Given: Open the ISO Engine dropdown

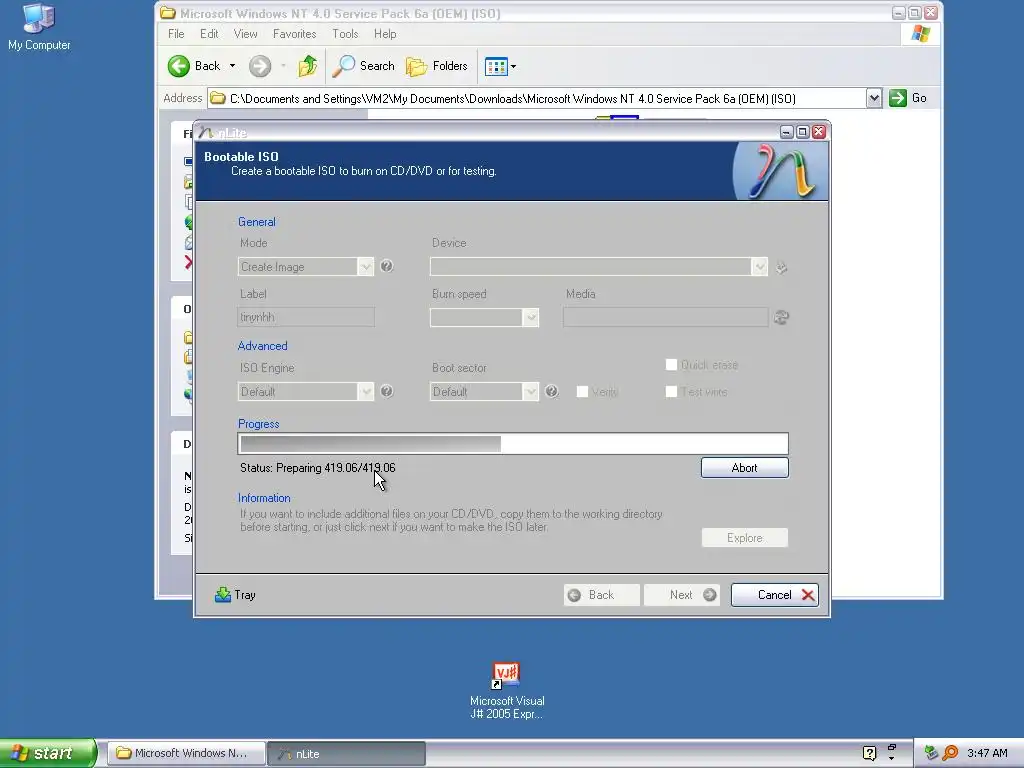Looking at the screenshot, I should [306, 392].
